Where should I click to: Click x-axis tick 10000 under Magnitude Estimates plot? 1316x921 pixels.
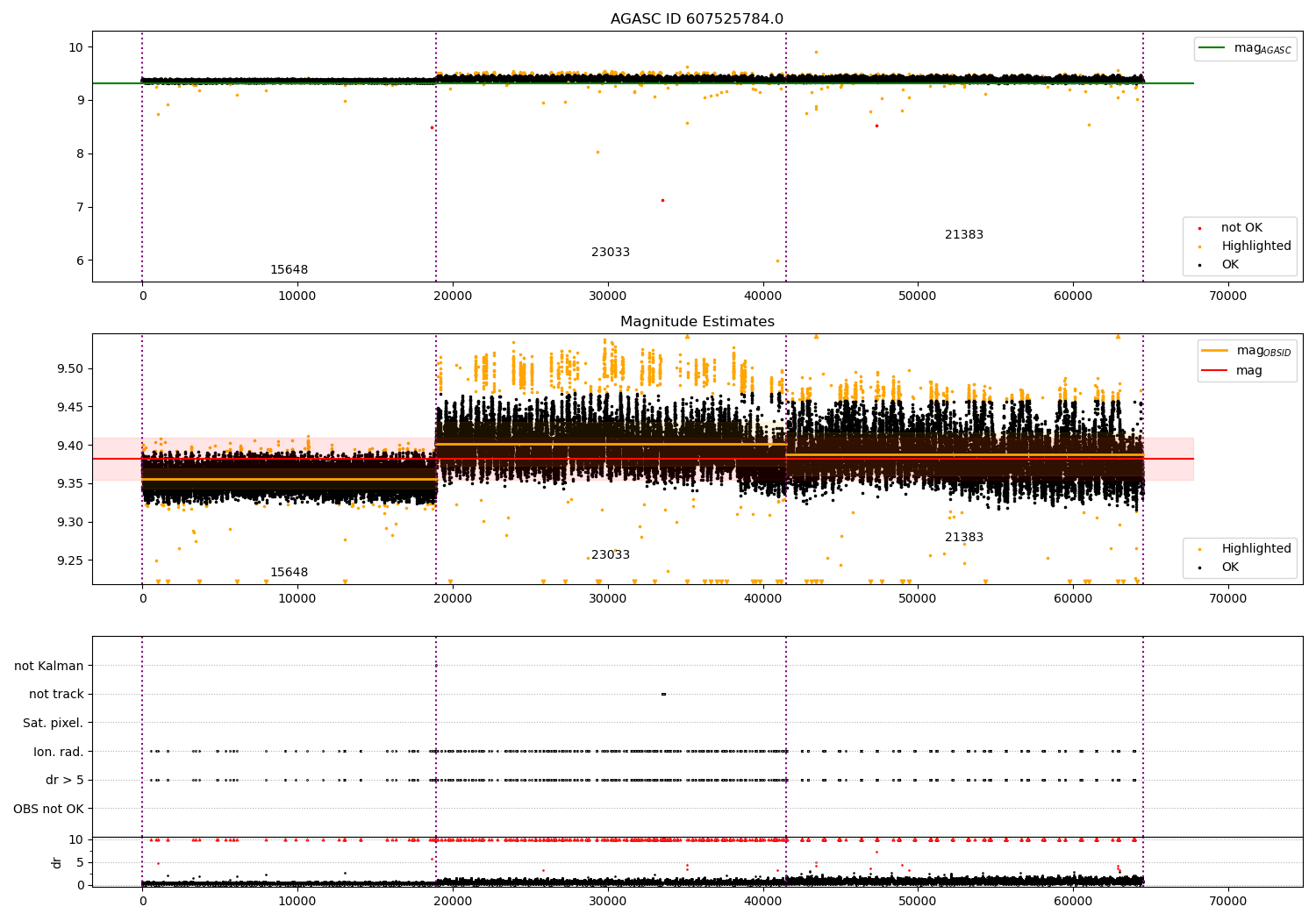[x=297, y=599]
